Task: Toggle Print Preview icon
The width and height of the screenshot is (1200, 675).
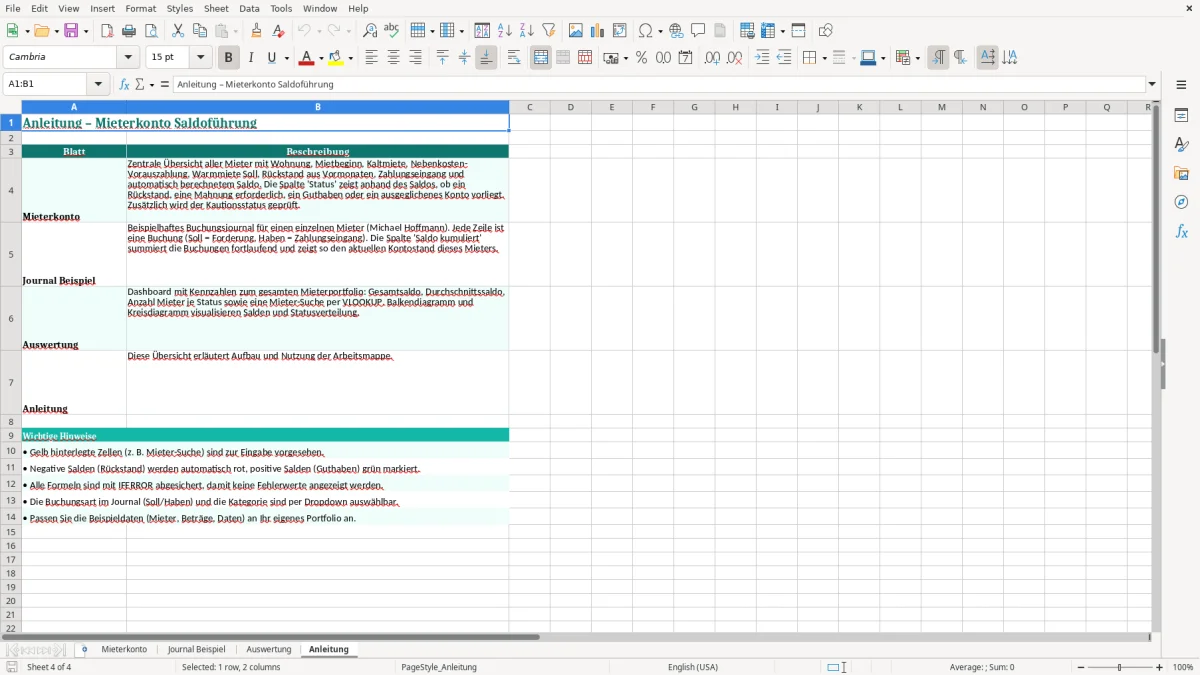Action: [151, 31]
